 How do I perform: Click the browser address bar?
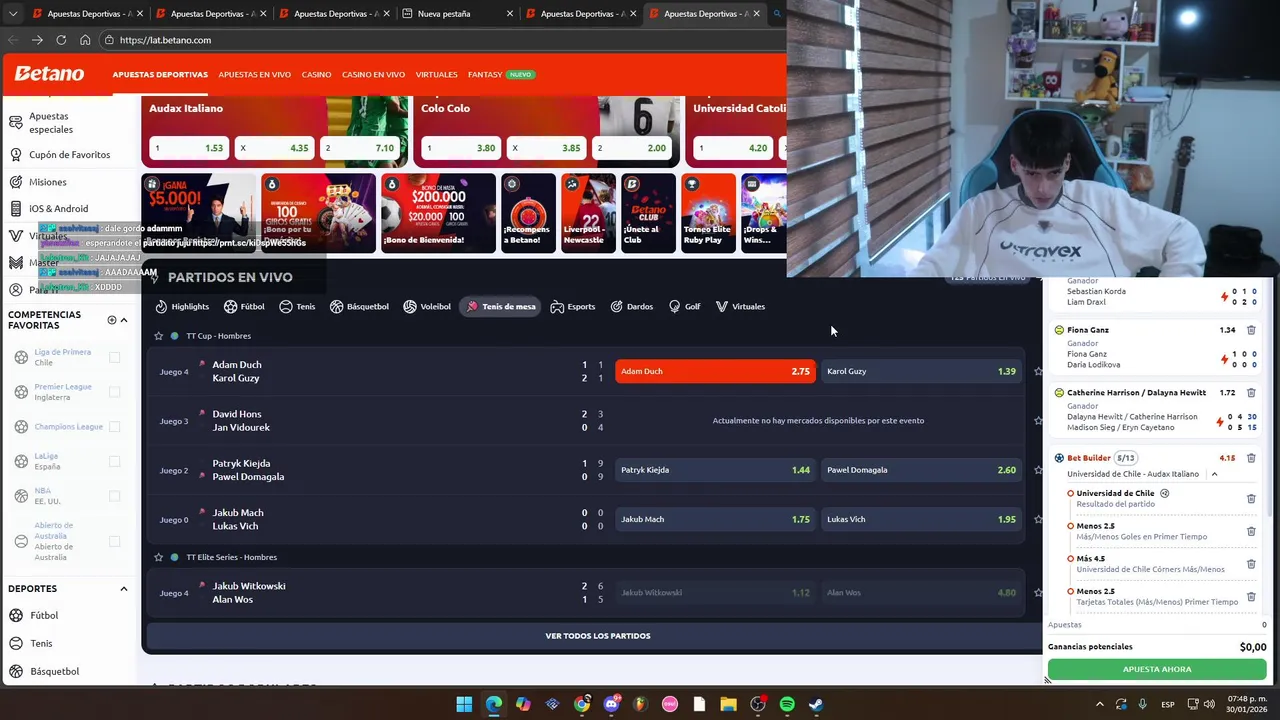tap(440, 40)
